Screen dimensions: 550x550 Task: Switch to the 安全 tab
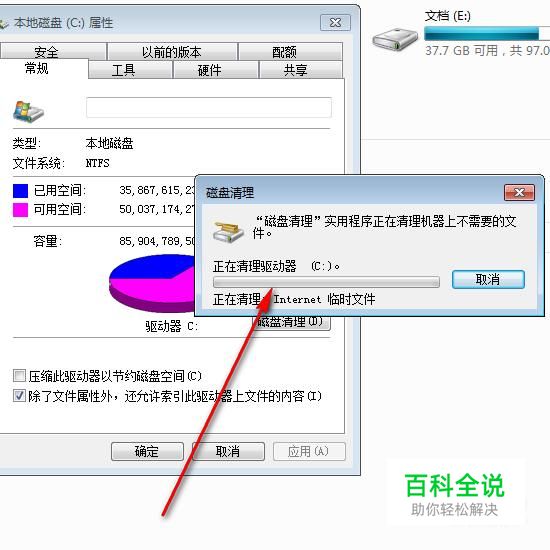tap(46, 52)
